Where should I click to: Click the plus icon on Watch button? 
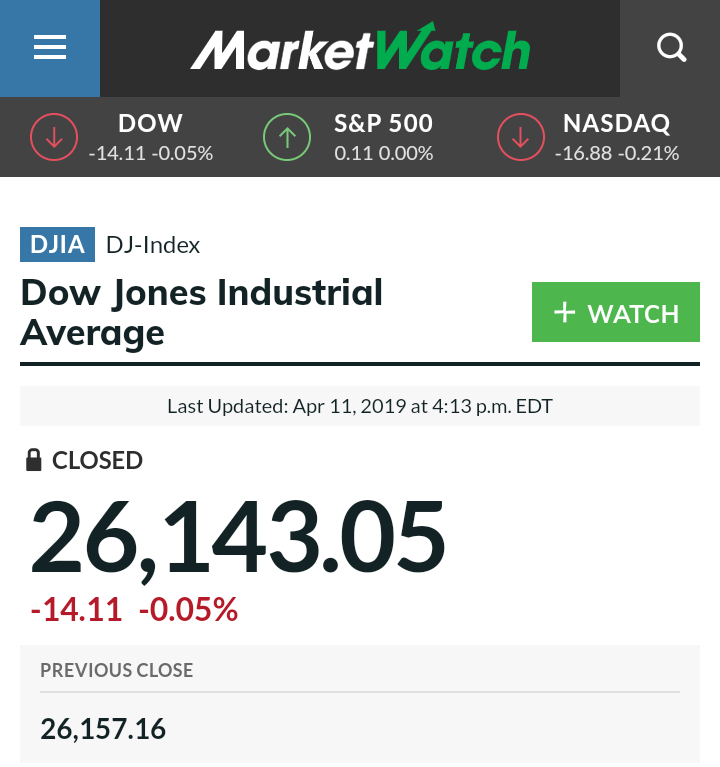pyautogui.click(x=564, y=313)
